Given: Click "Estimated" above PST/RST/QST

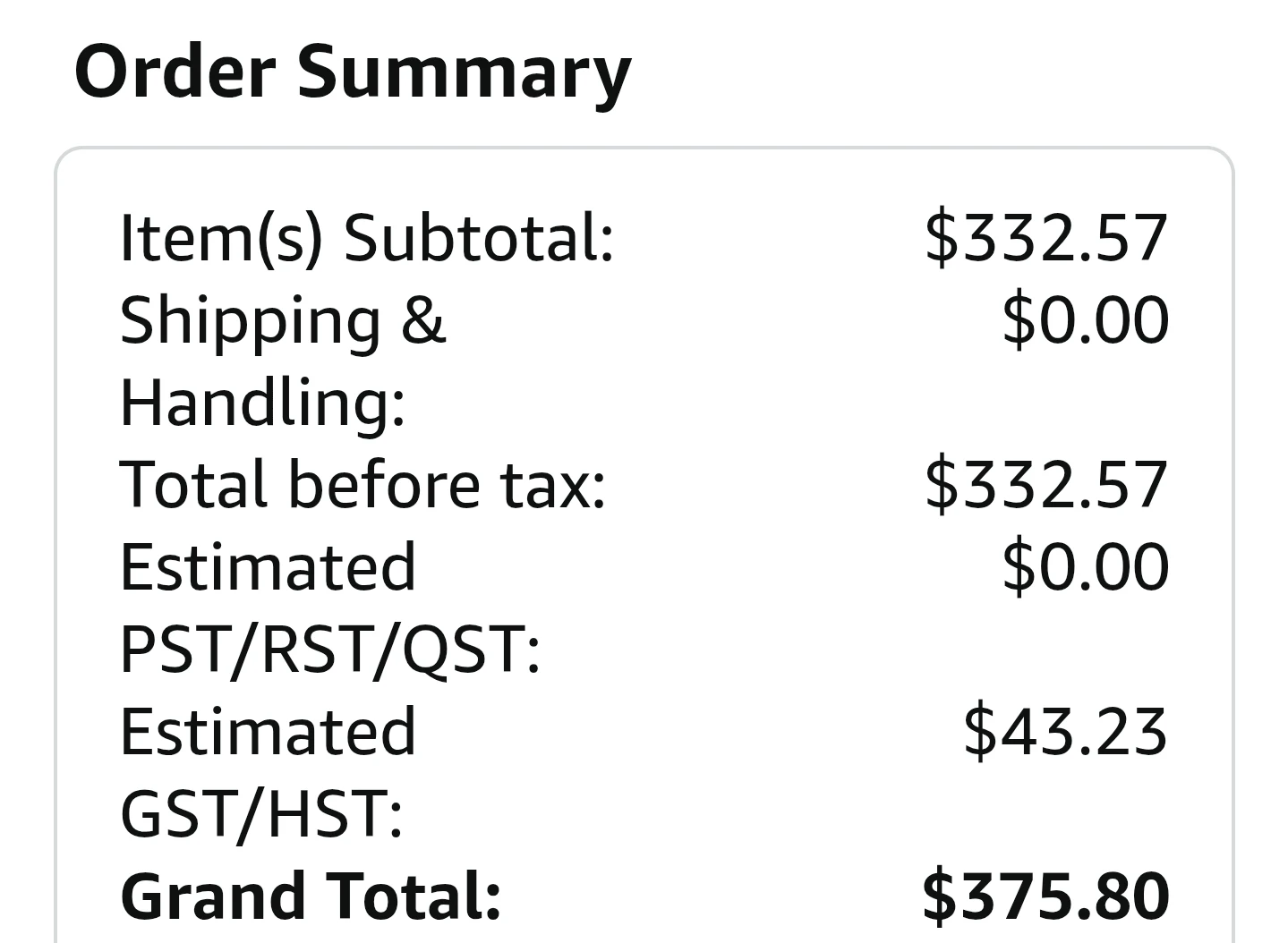Looking at the screenshot, I should 268,567.
